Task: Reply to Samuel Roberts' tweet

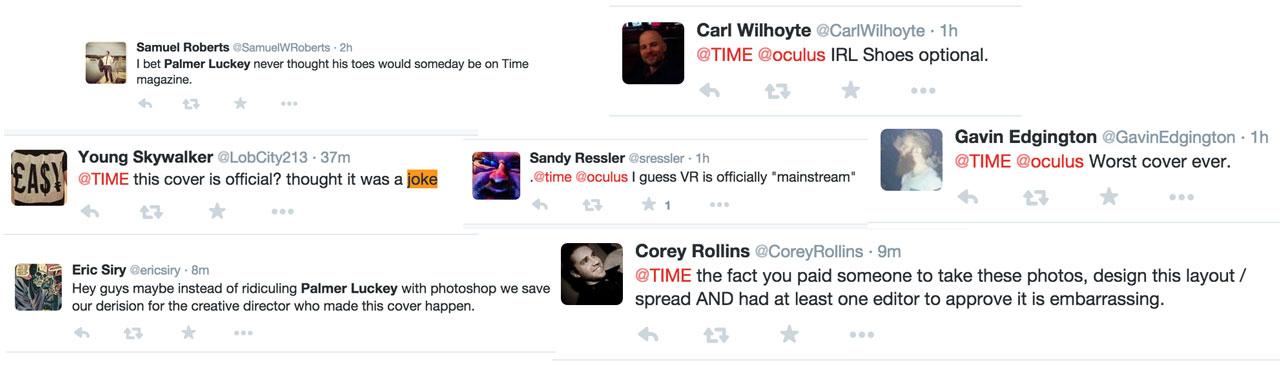Action: point(145,103)
